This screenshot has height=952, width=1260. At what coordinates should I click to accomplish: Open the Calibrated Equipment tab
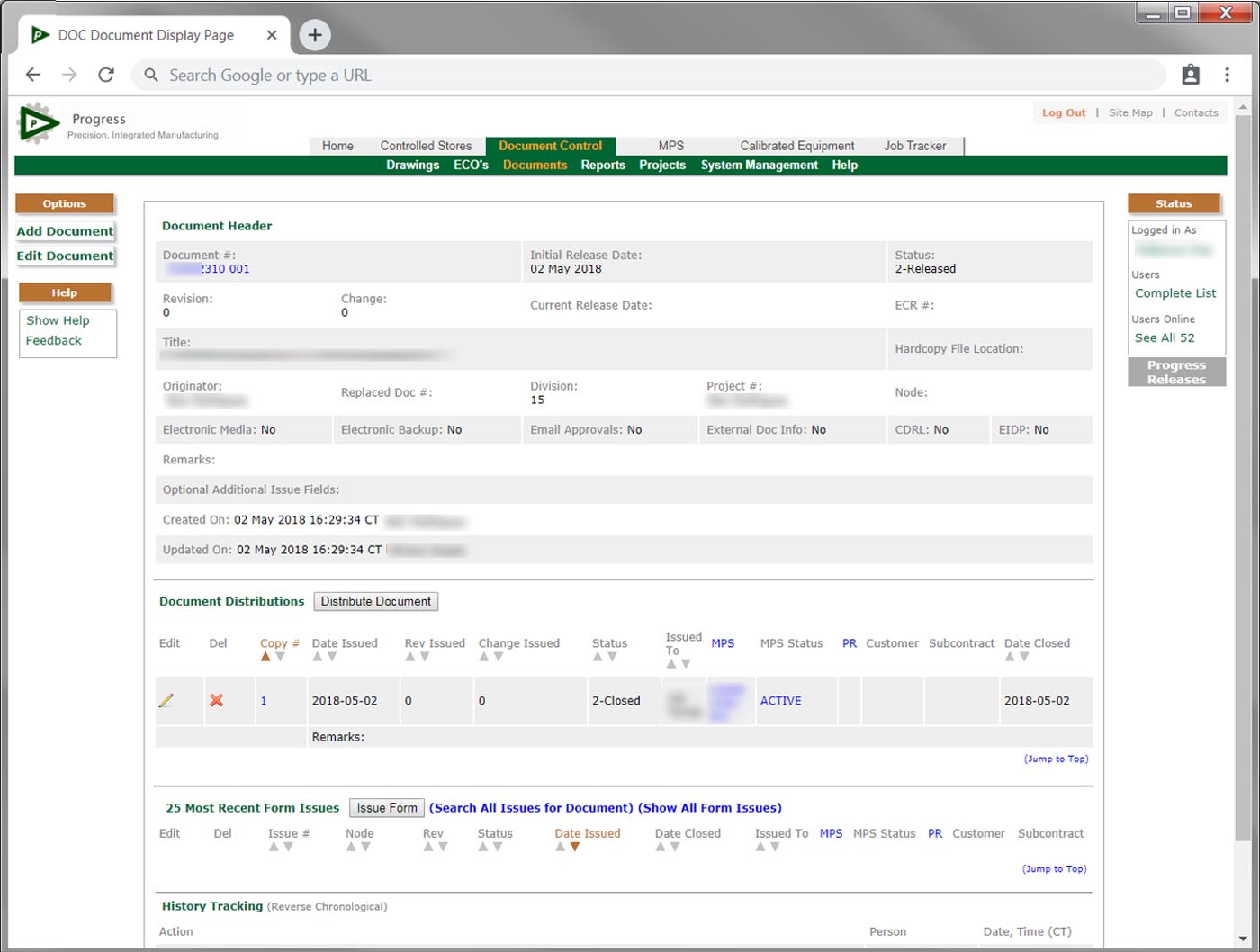(796, 146)
